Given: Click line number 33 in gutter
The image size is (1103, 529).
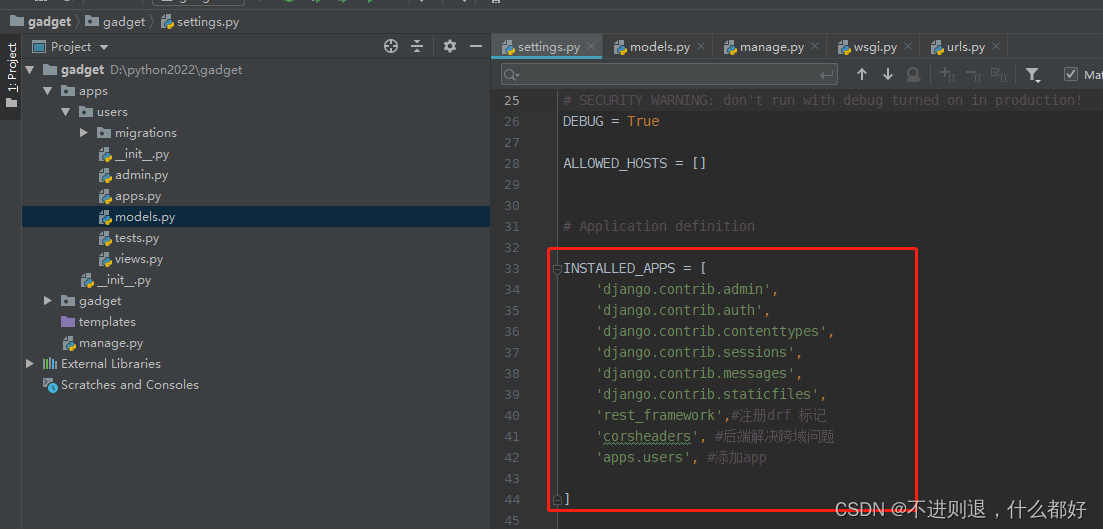Looking at the screenshot, I should 512,269.
